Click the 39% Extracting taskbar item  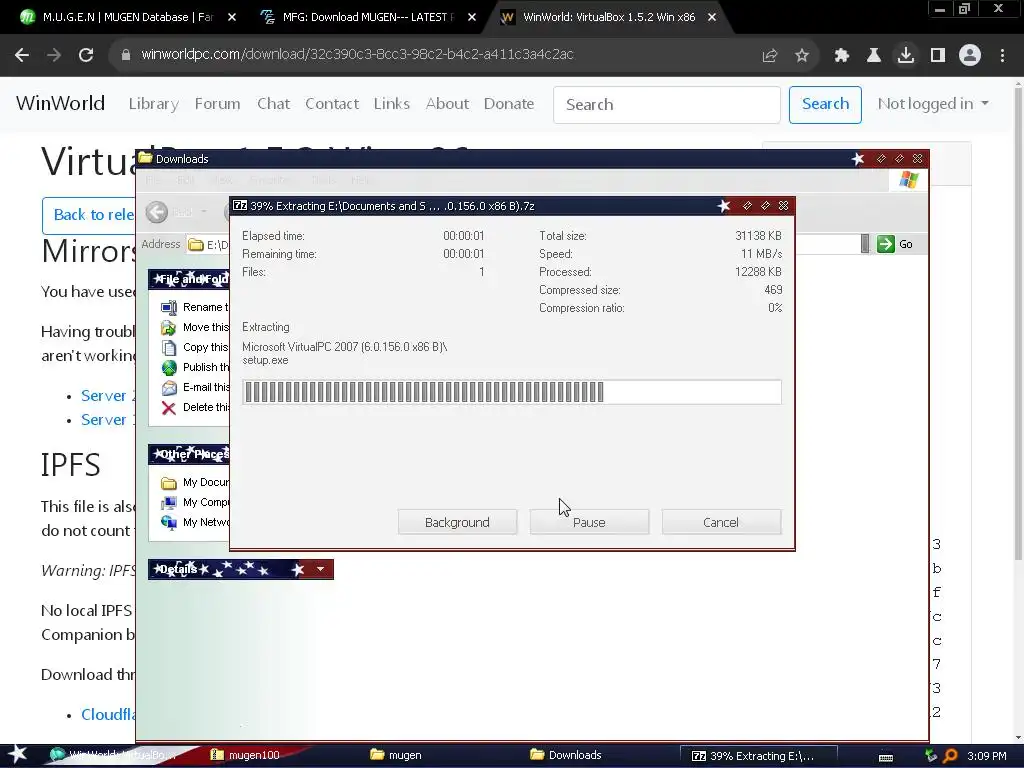[x=759, y=756]
